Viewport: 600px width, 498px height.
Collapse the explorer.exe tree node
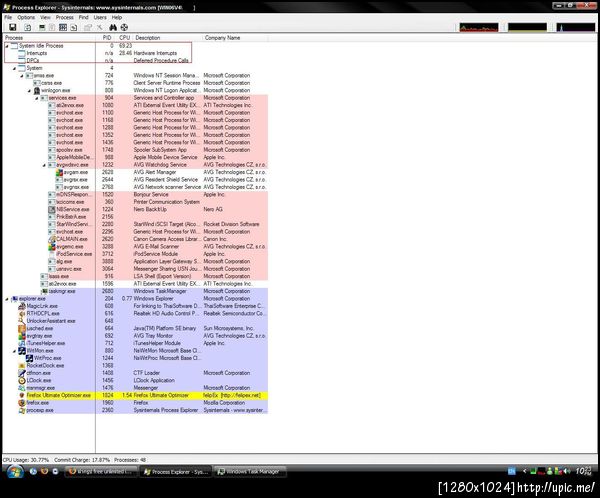click(7, 299)
